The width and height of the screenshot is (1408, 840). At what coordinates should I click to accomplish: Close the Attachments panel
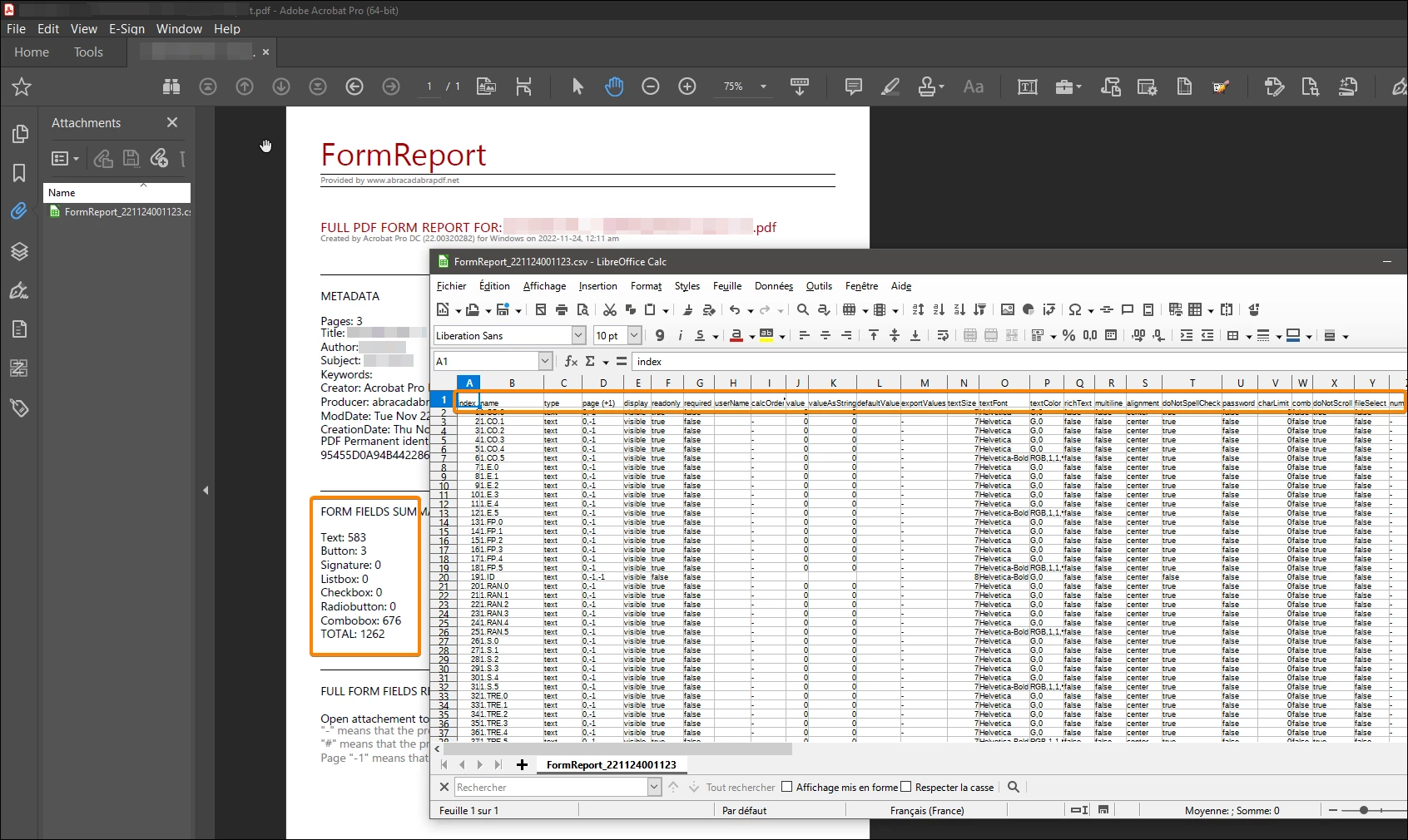point(172,122)
